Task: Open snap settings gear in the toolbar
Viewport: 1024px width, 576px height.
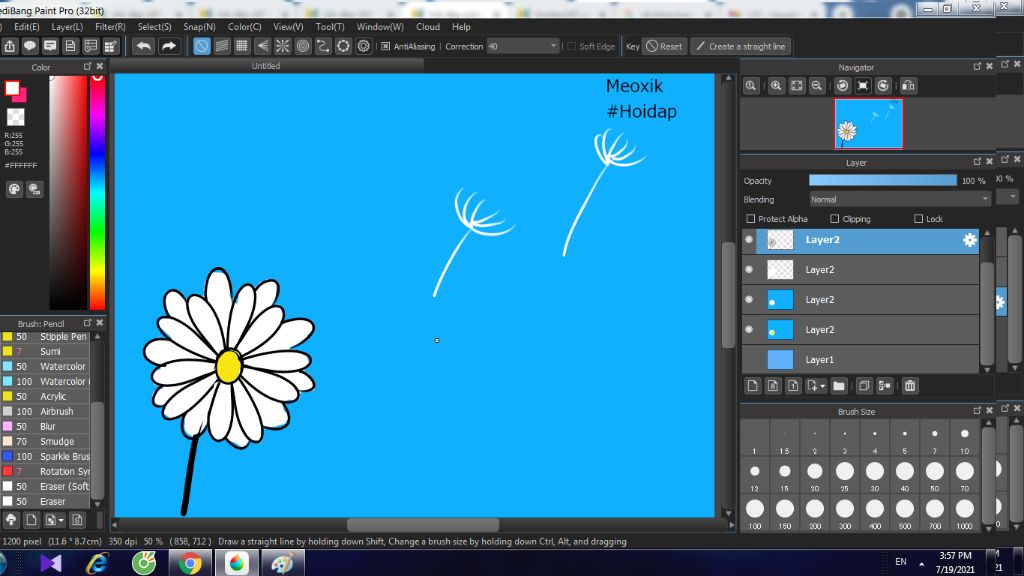Action: pos(364,46)
